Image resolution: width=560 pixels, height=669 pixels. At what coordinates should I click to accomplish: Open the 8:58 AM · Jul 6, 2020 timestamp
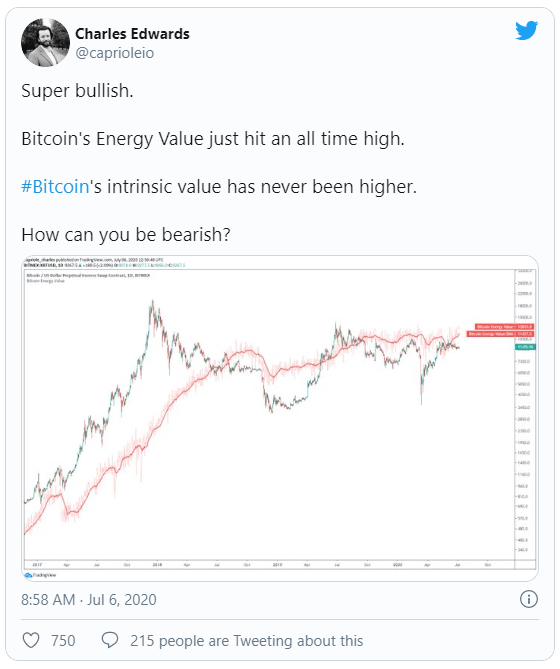point(89,599)
